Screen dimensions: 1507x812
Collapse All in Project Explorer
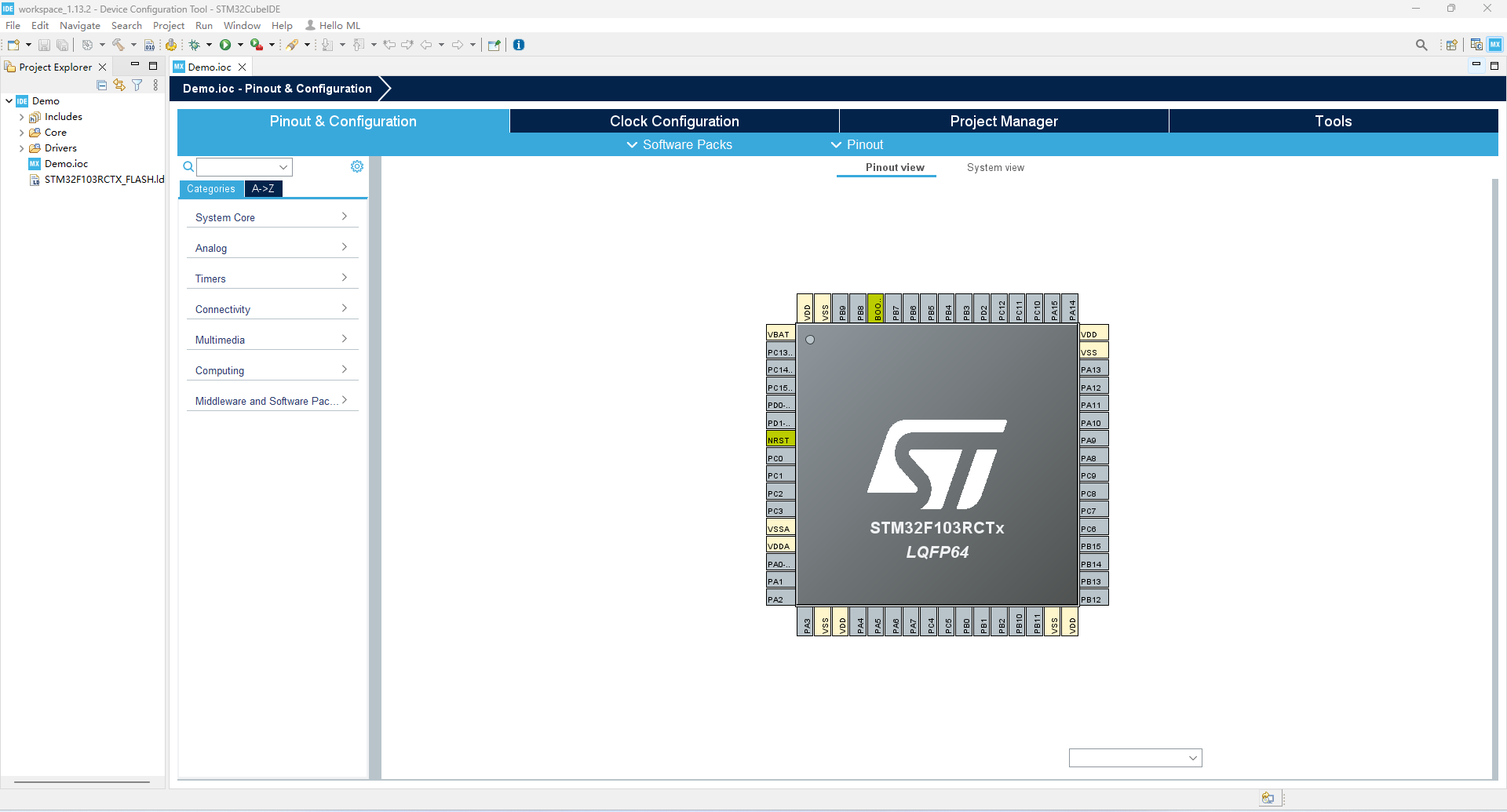click(x=102, y=85)
